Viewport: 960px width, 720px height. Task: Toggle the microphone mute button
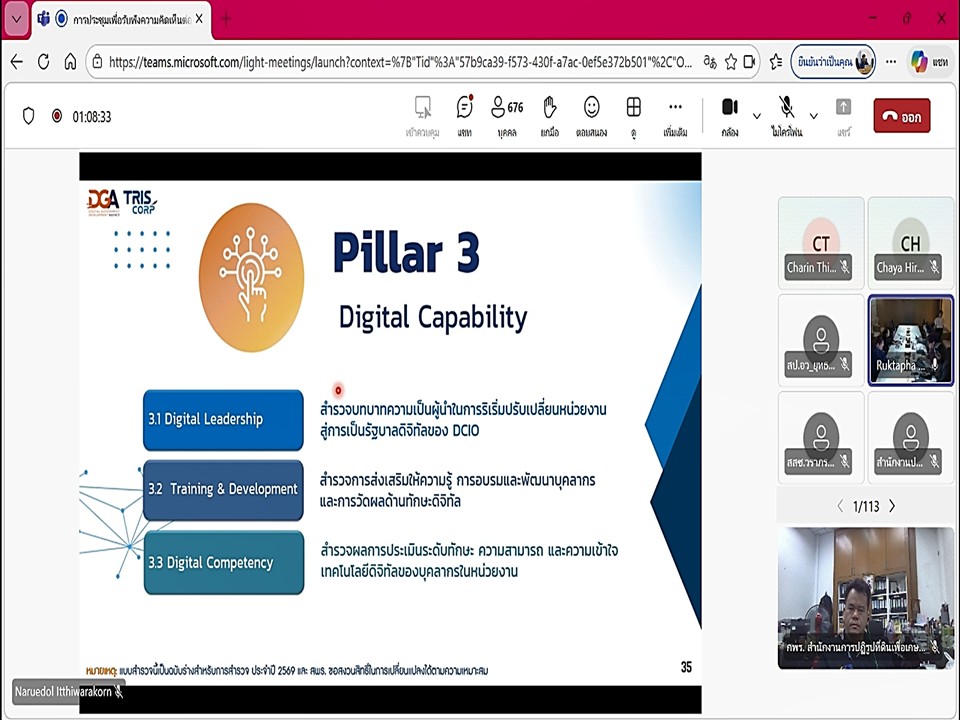click(787, 114)
